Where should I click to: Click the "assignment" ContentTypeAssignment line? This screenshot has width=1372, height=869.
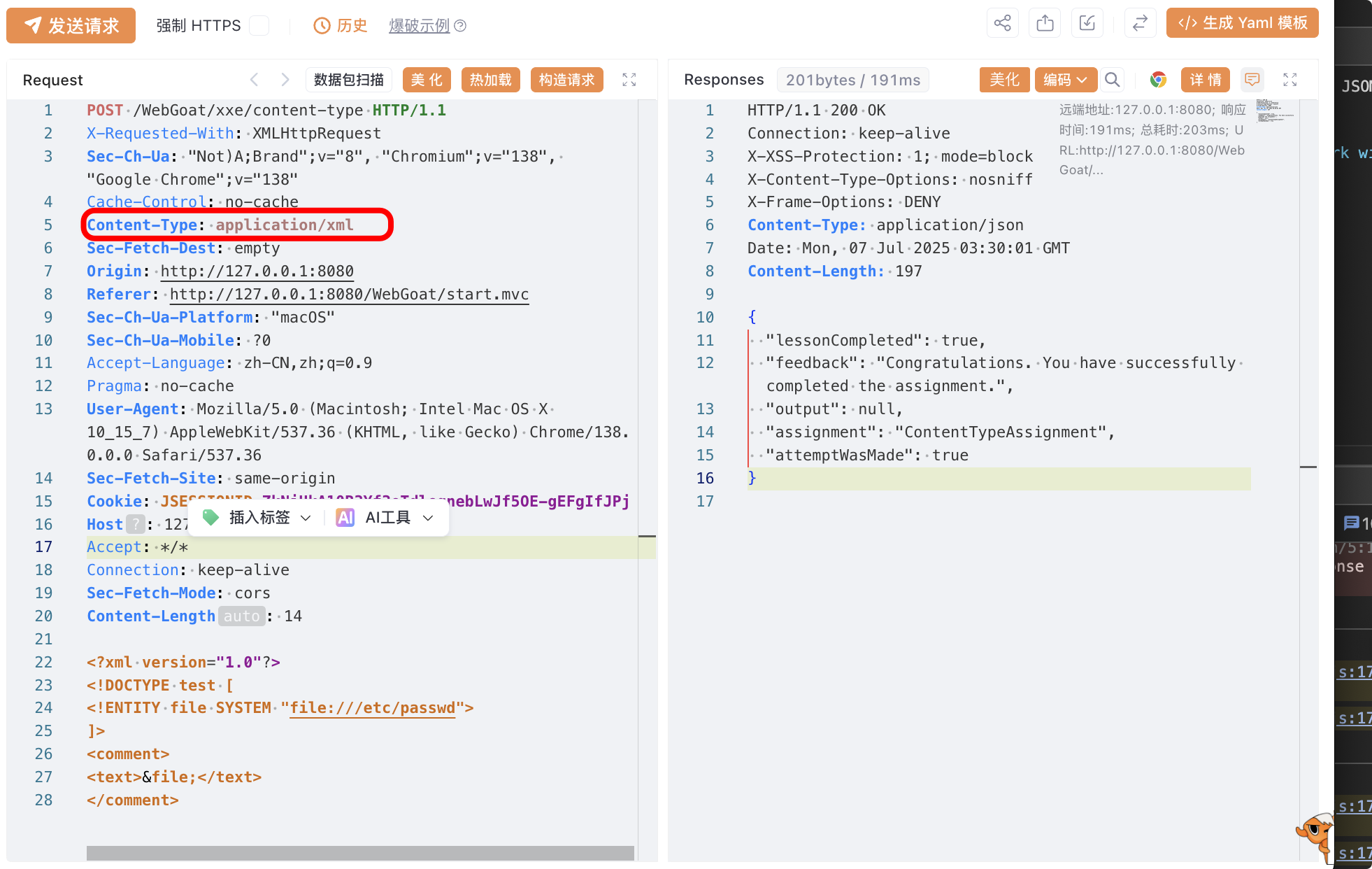pos(940,432)
